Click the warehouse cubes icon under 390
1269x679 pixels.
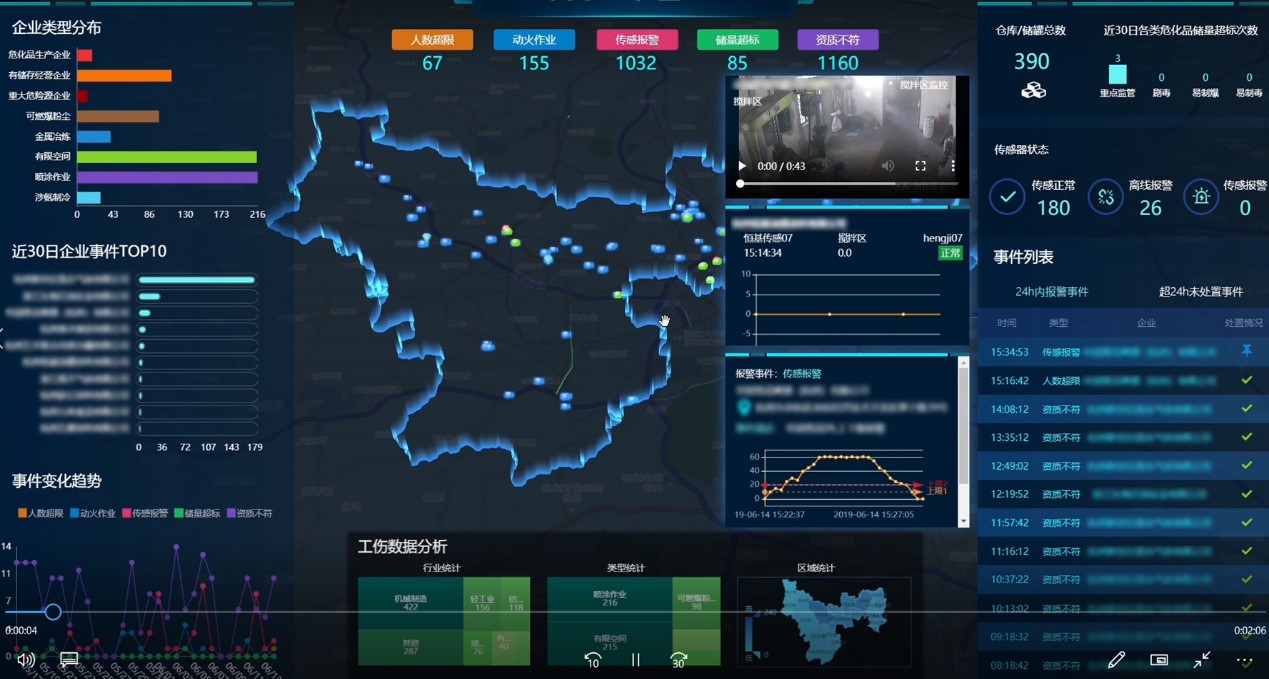[x=1033, y=91]
